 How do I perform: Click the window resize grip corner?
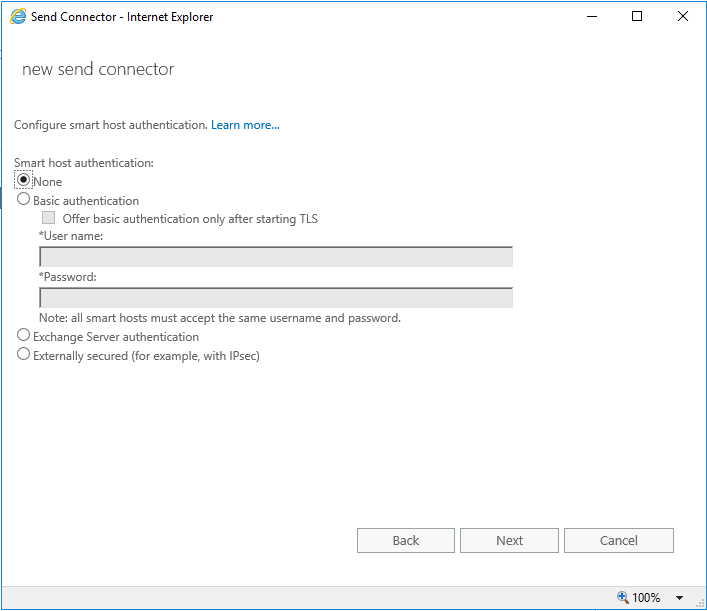(x=700, y=603)
